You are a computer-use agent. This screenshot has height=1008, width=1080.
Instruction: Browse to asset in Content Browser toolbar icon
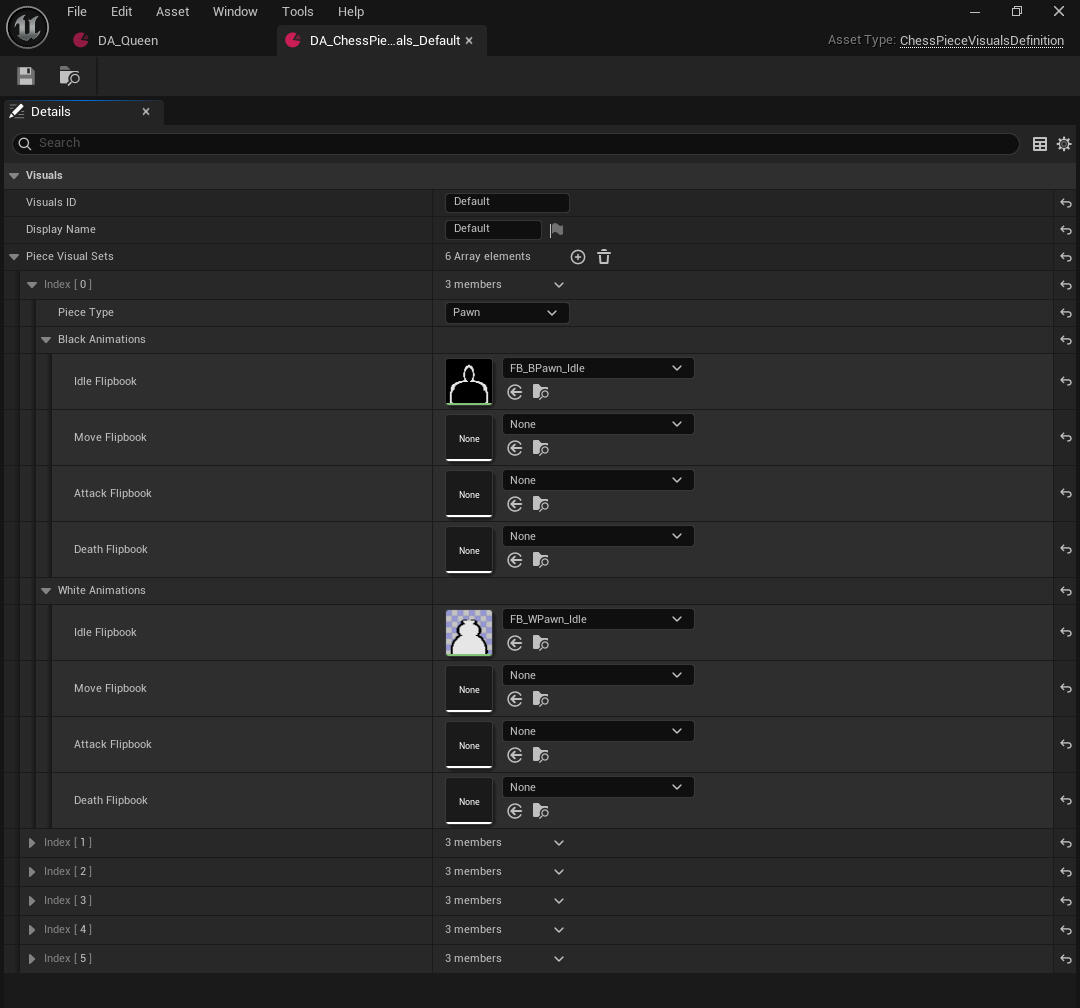[69, 76]
